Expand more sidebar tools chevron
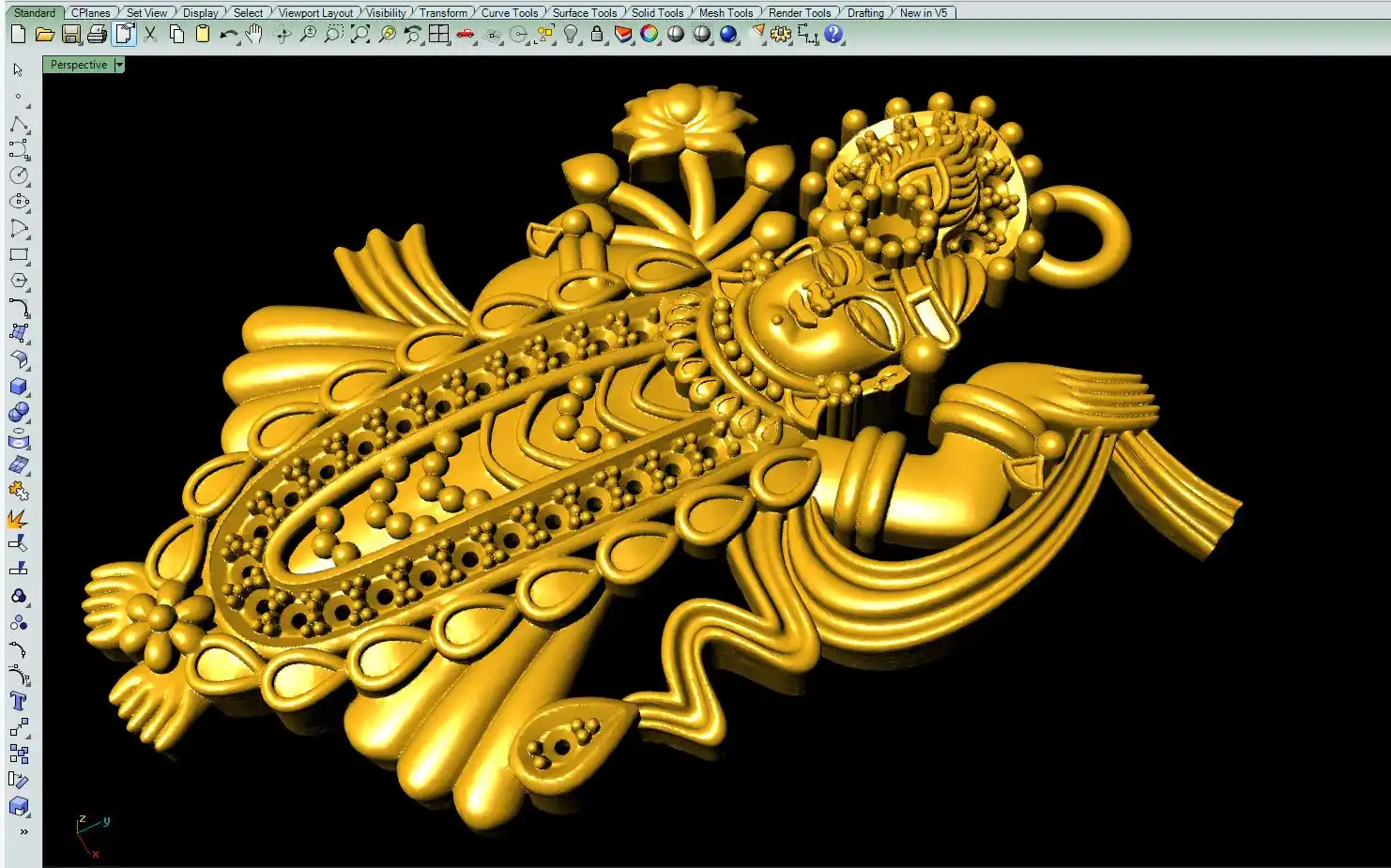1391x868 pixels. 23,831
